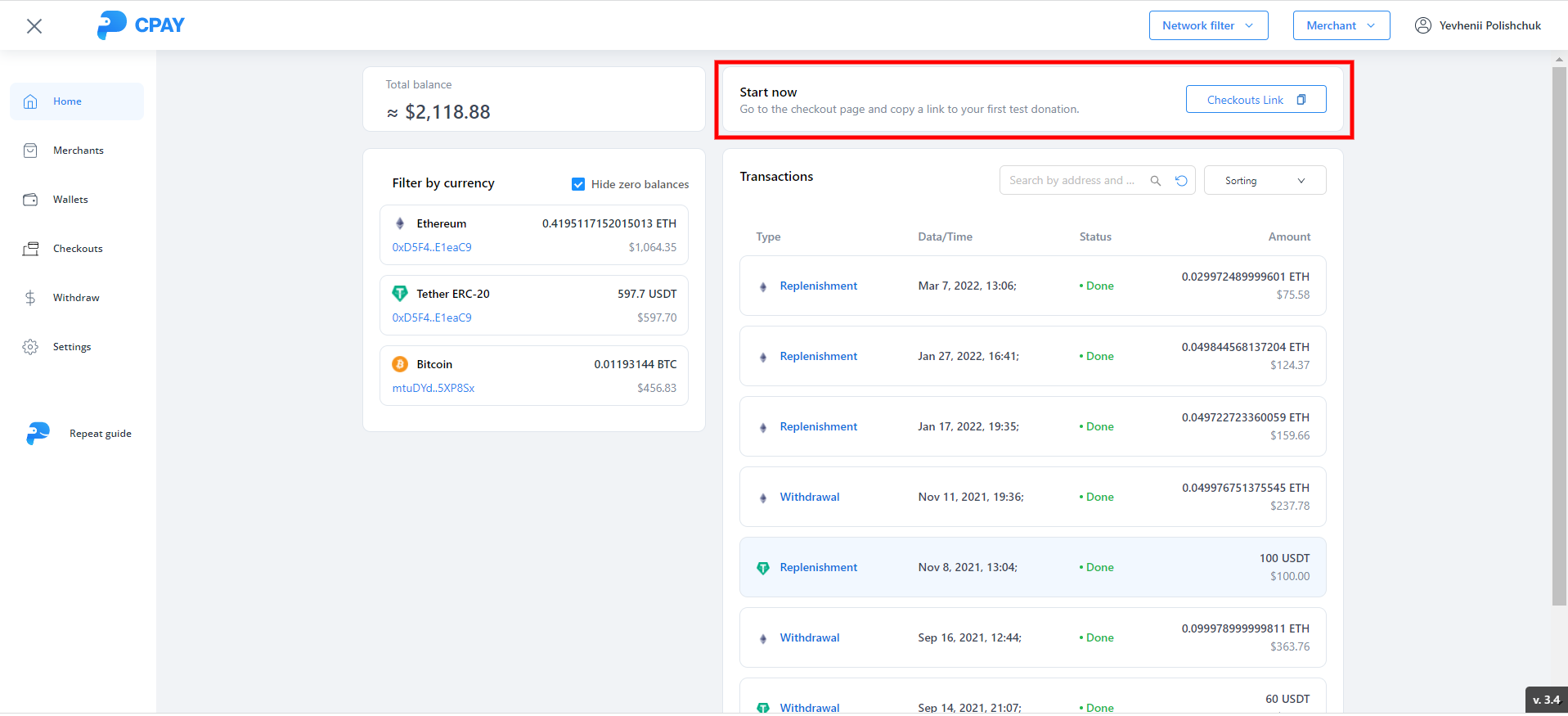Image resolution: width=1568 pixels, height=716 pixels.
Task: Open the Ethereum address 0xD5F4..E1eaC9 link
Action: [x=432, y=247]
